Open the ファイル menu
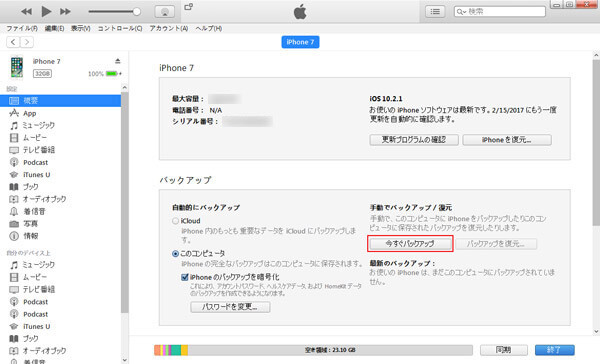This screenshot has width=600, height=364. tap(22, 28)
